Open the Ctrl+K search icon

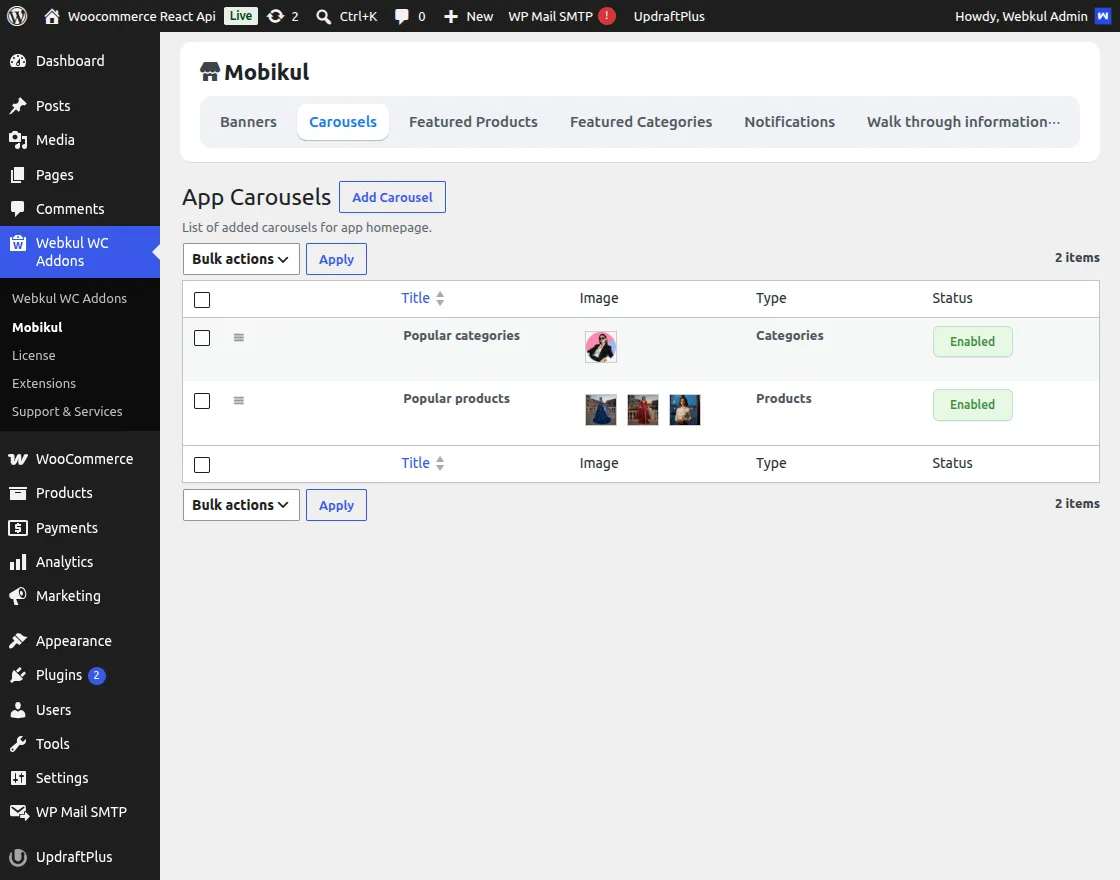tap(324, 16)
